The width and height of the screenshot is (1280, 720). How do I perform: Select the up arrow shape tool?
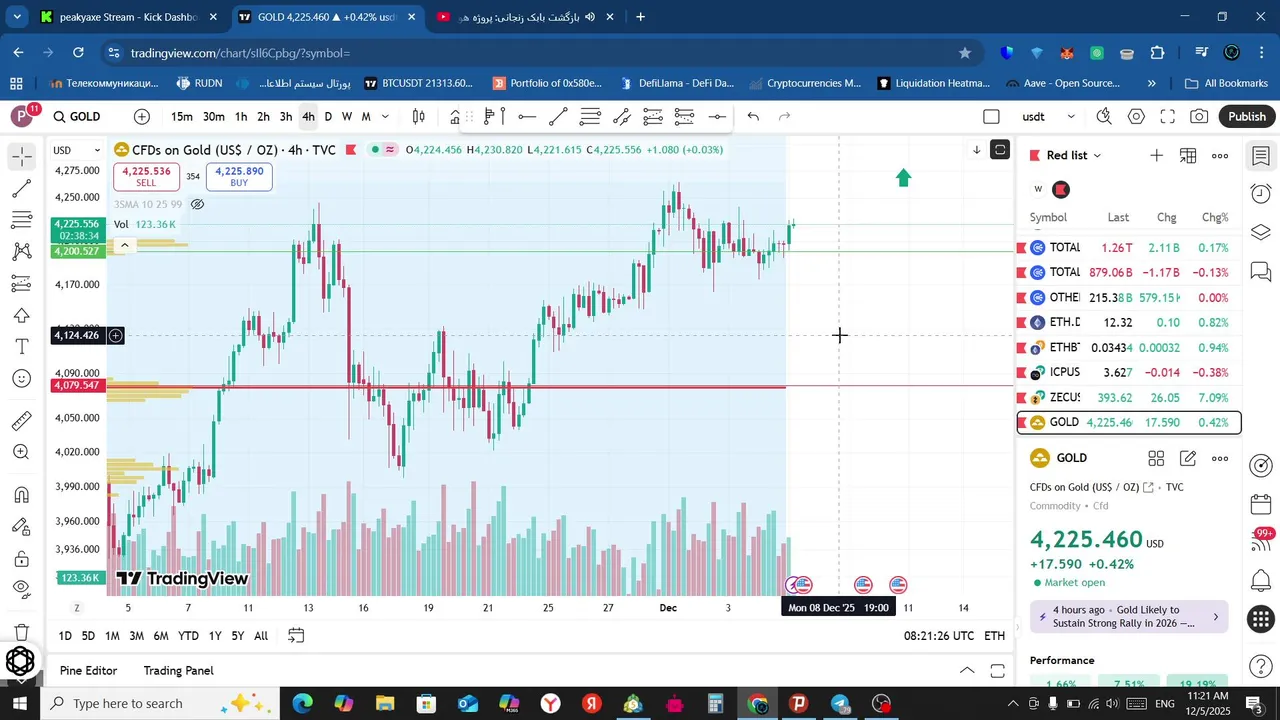[22, 316]
